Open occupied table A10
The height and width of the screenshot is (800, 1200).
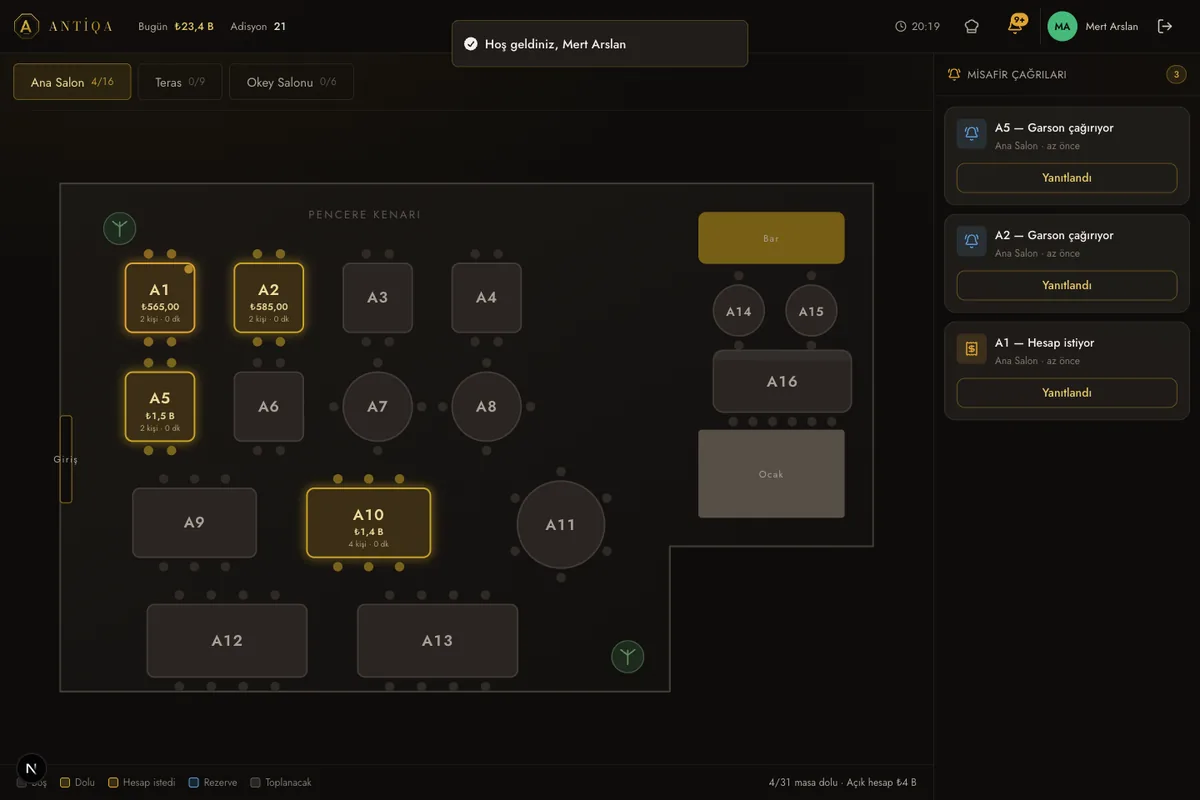[x=369, y=523]
